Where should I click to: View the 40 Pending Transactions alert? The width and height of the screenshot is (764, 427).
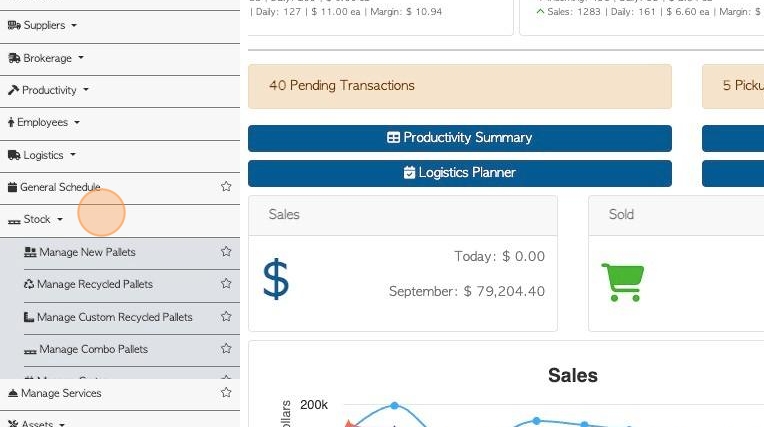pyautogui.click(x=459, y=86)
